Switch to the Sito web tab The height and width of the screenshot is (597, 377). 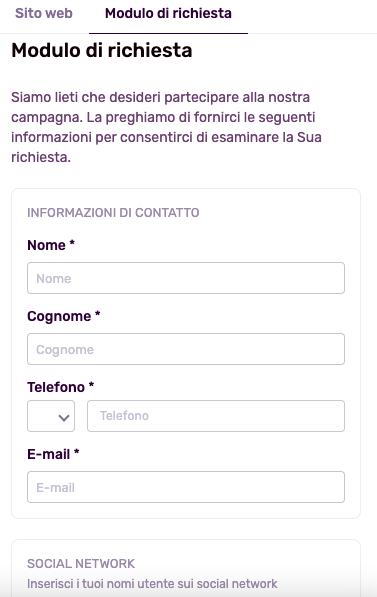[x=43, y=13]
